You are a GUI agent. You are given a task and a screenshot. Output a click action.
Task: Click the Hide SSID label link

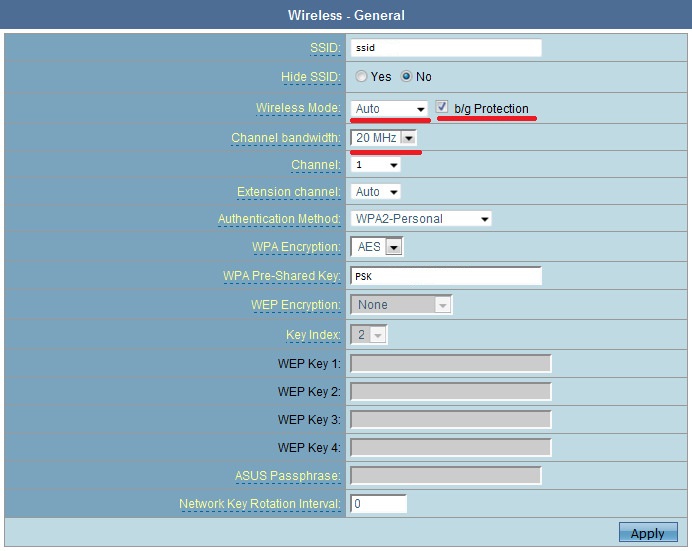[x=310, y=77]
